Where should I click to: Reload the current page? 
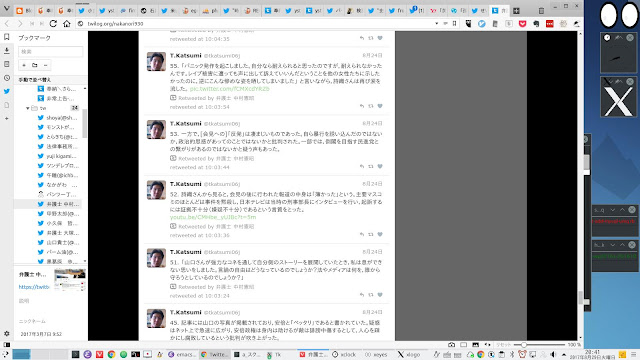53,24
